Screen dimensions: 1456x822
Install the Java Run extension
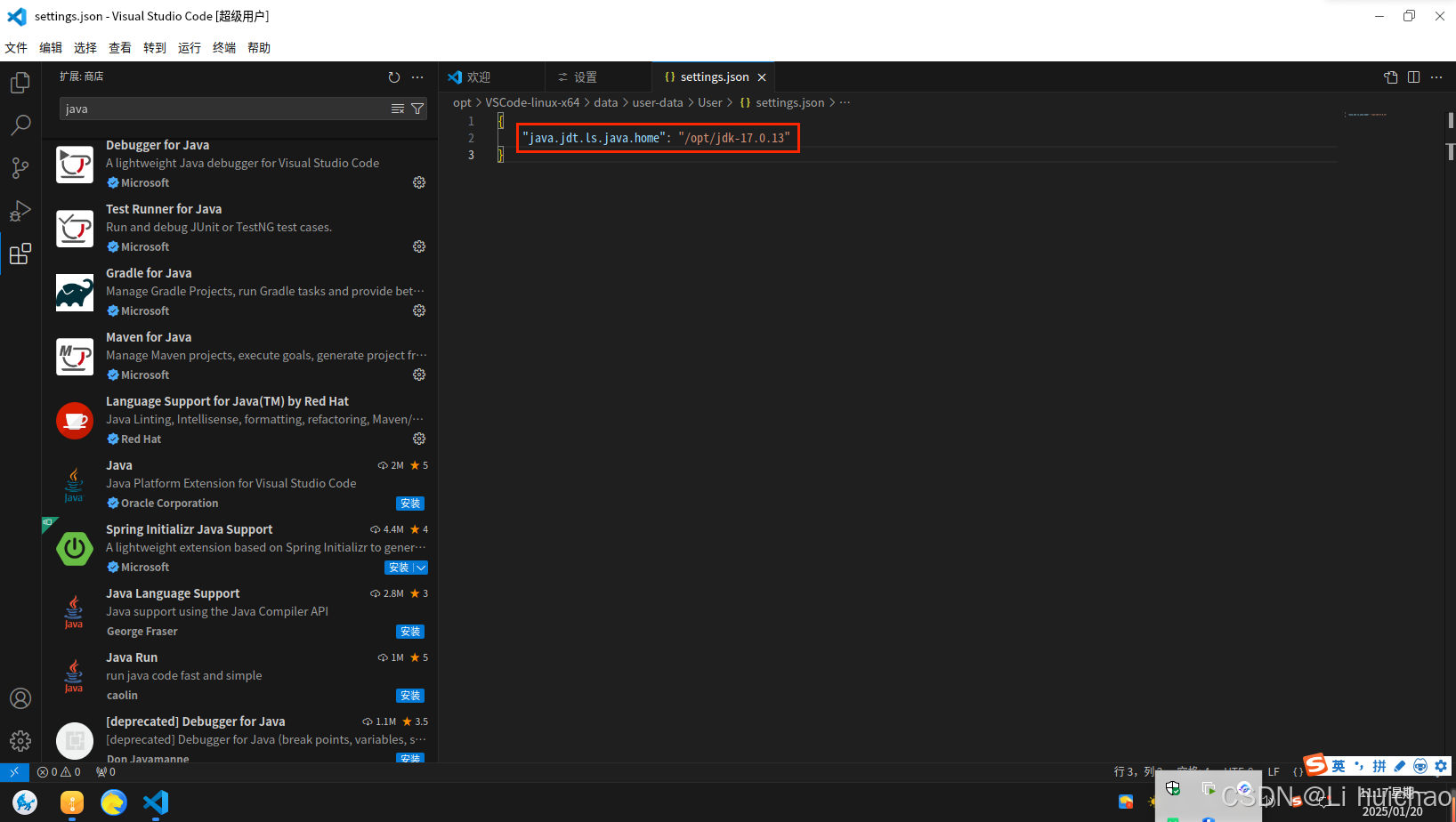(x=410, y=696)
